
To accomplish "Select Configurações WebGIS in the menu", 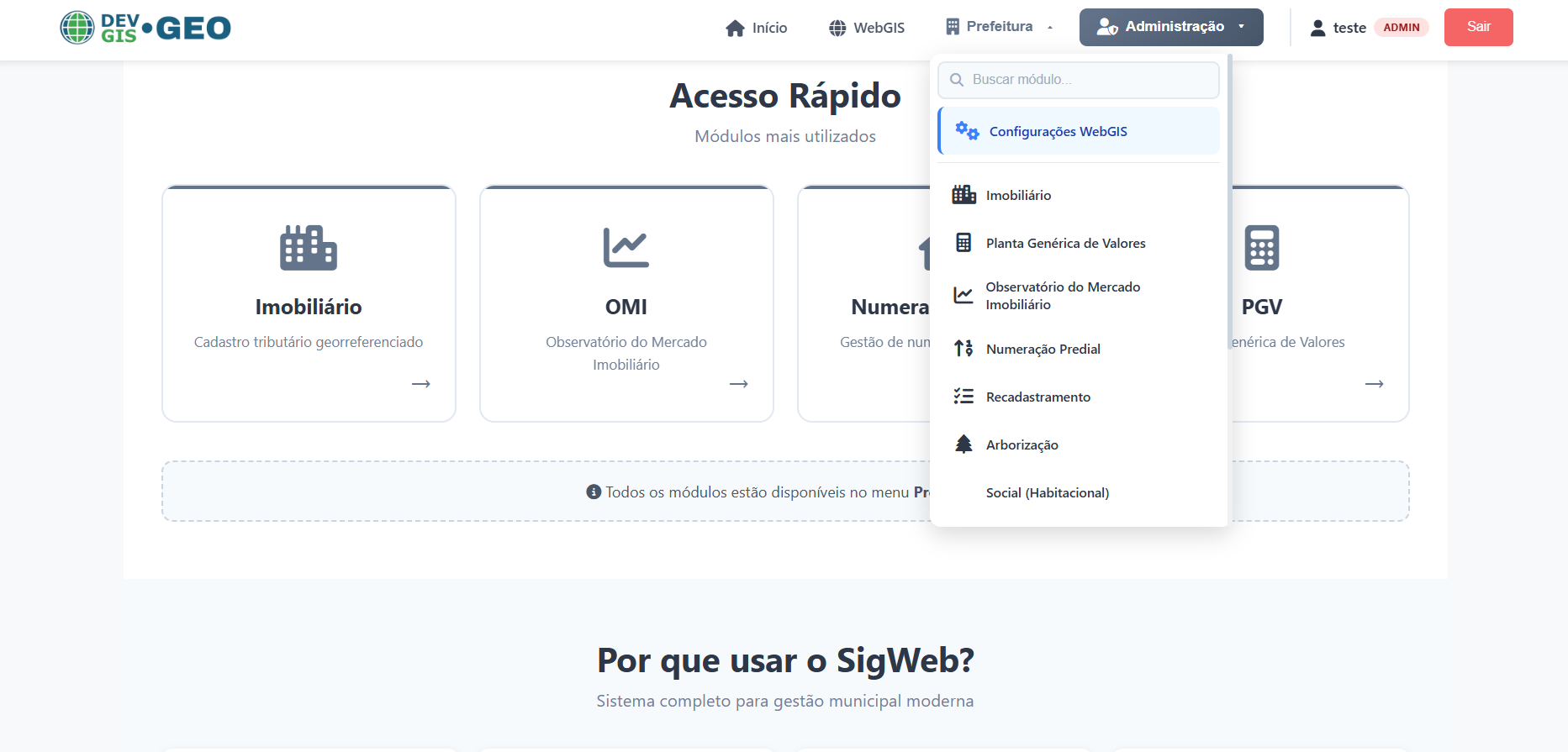I will [1079, 131].
